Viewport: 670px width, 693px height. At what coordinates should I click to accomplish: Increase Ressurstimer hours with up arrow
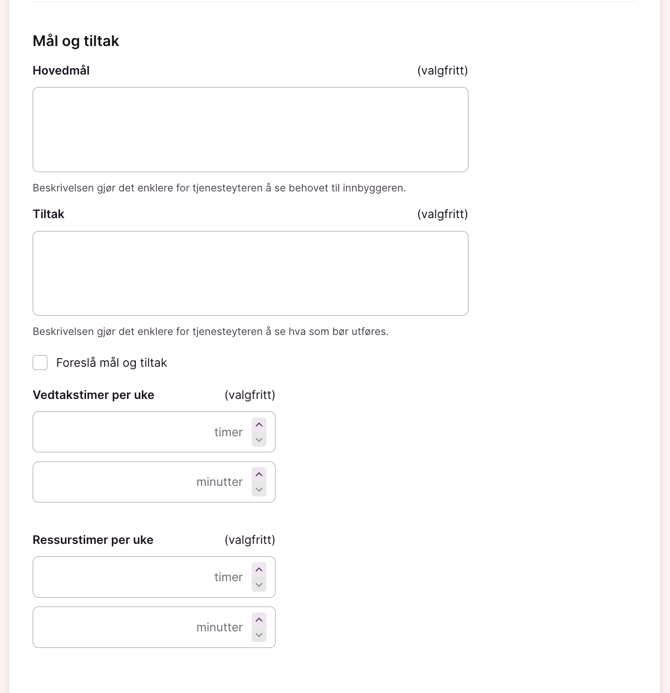259,570
